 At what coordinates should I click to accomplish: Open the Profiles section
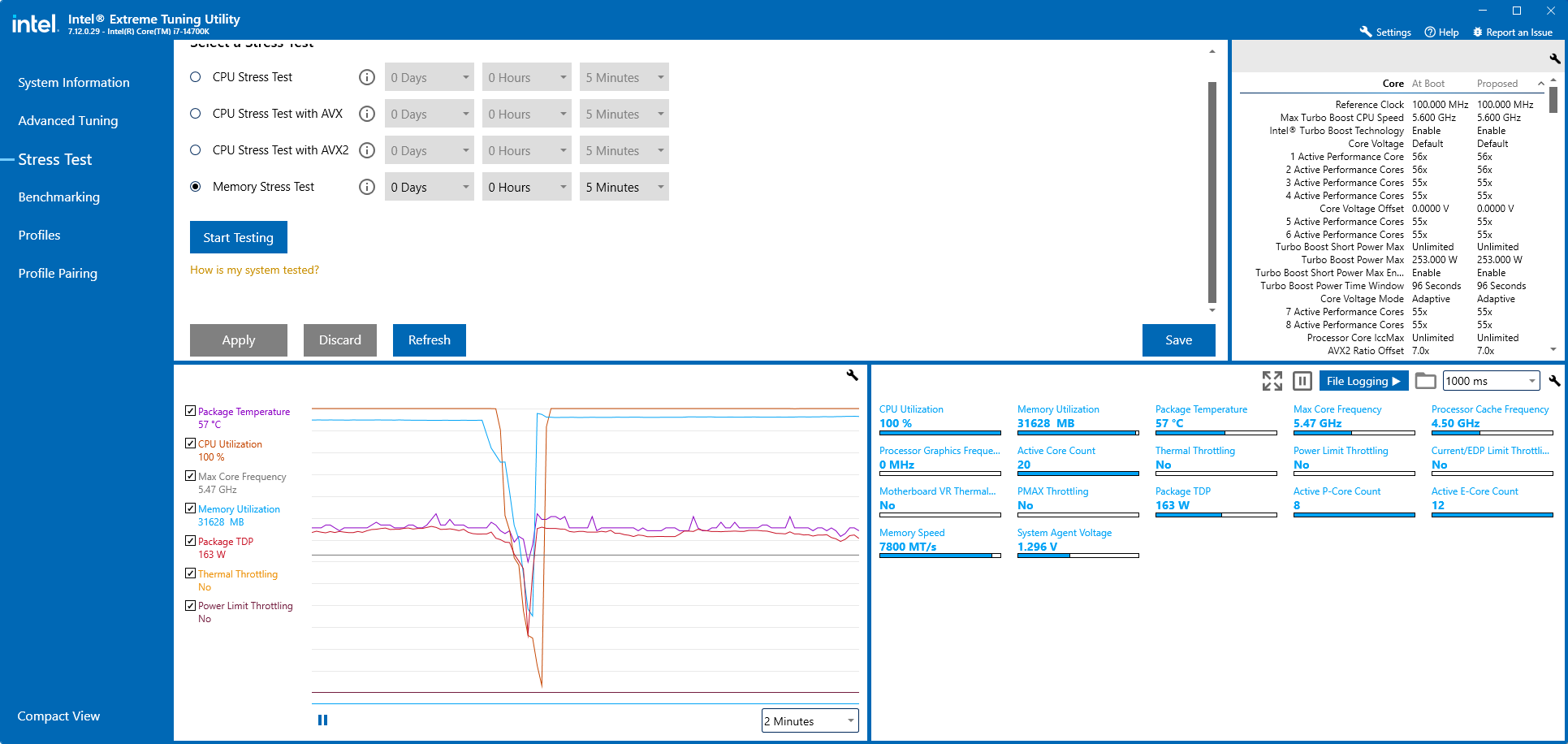pos(39,236)
